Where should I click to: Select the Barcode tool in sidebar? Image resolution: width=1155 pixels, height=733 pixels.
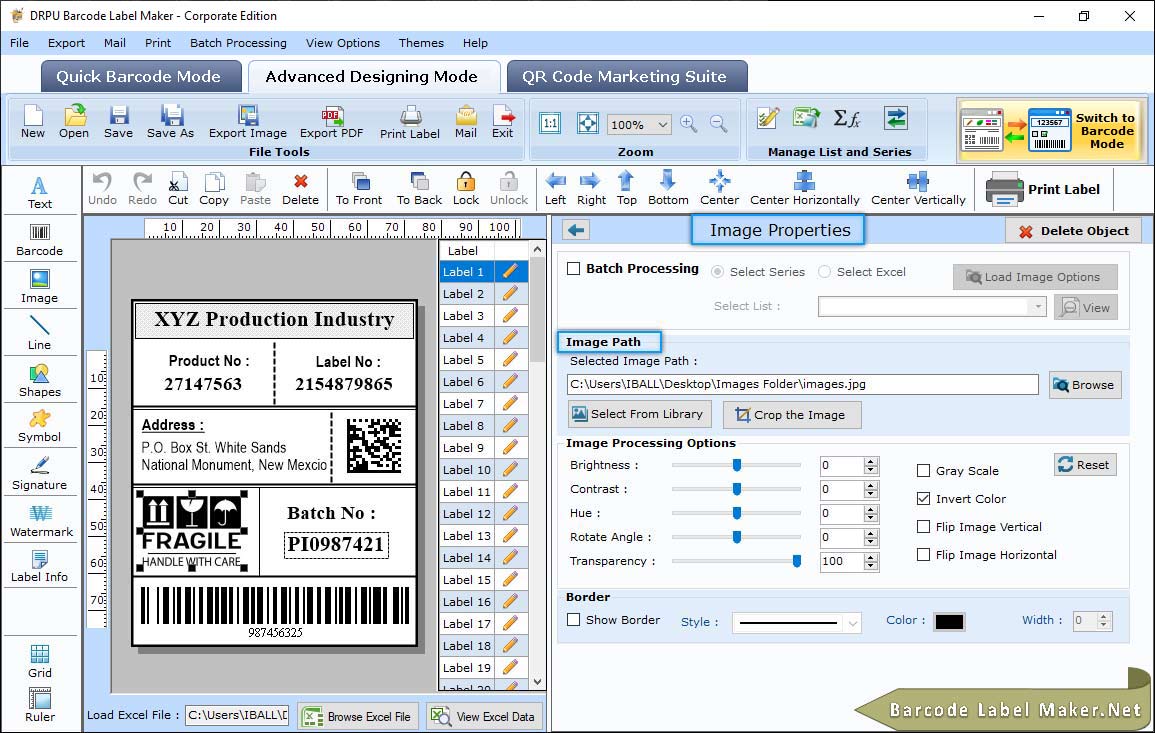tap(40, 239)
